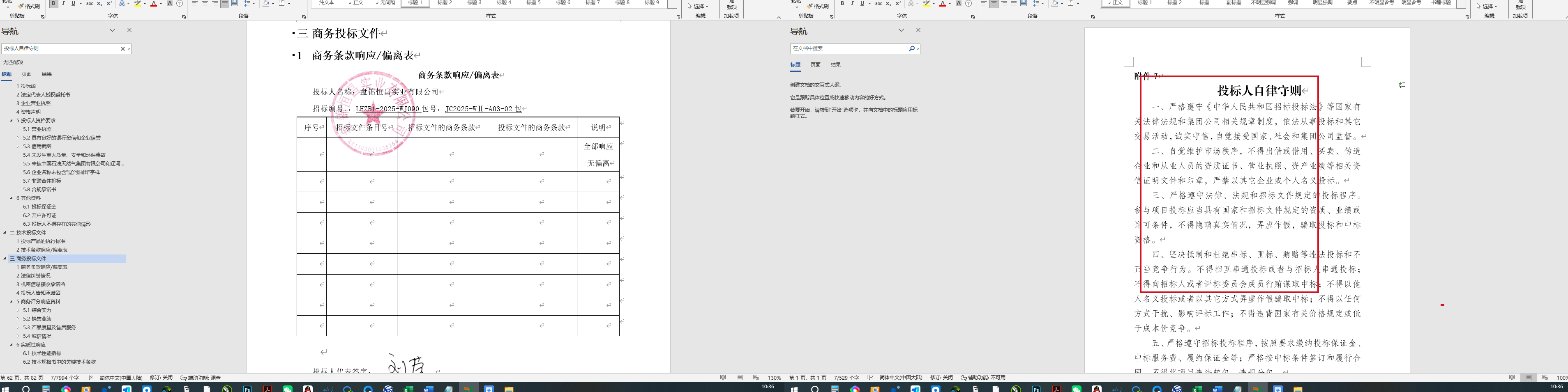
Task: Apply superscript in the left Word window
Action: click(x=108, y=4)
